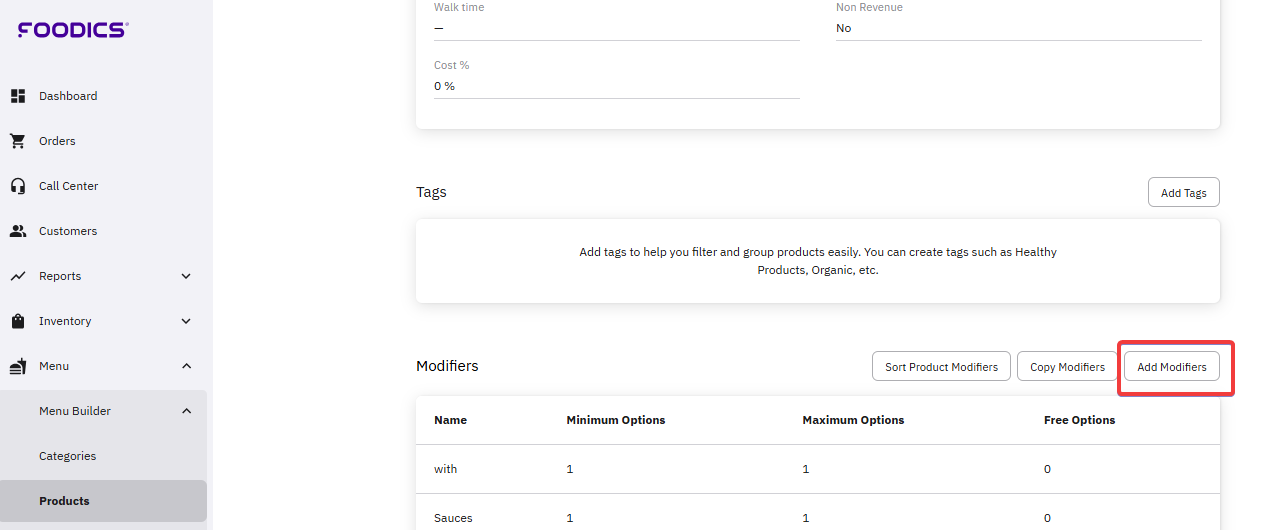Click the Orders shopping cart icon
This screenshot has height=530, width=1279.
pyautogui.click(x=18, y=141)
